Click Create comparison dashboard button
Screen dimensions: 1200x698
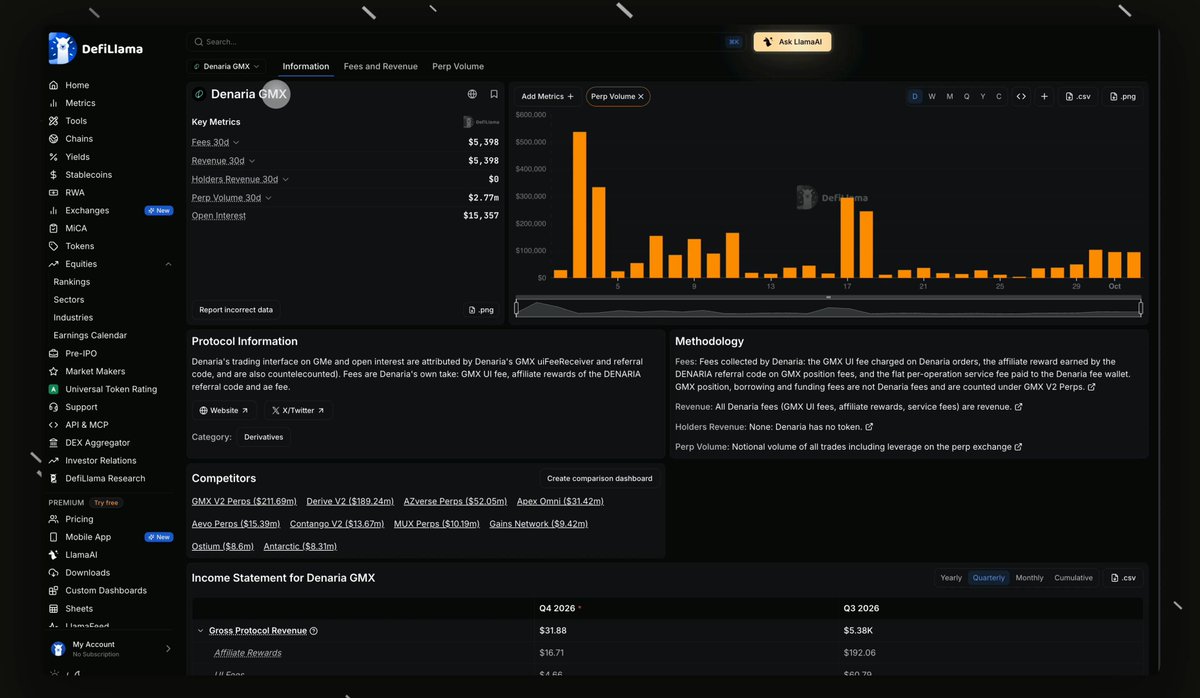coord(600,478)
